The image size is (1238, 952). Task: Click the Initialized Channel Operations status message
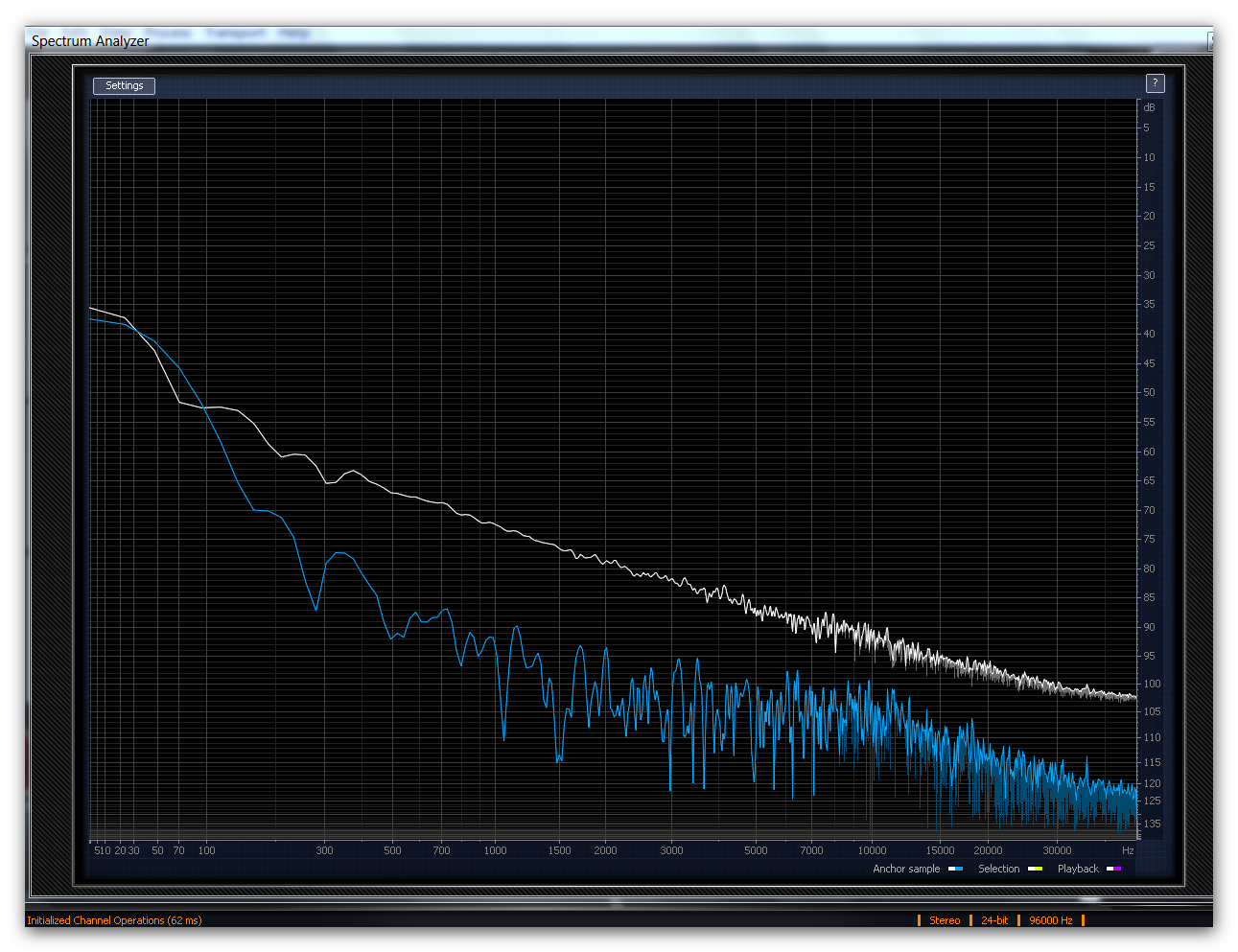(114, 920)
